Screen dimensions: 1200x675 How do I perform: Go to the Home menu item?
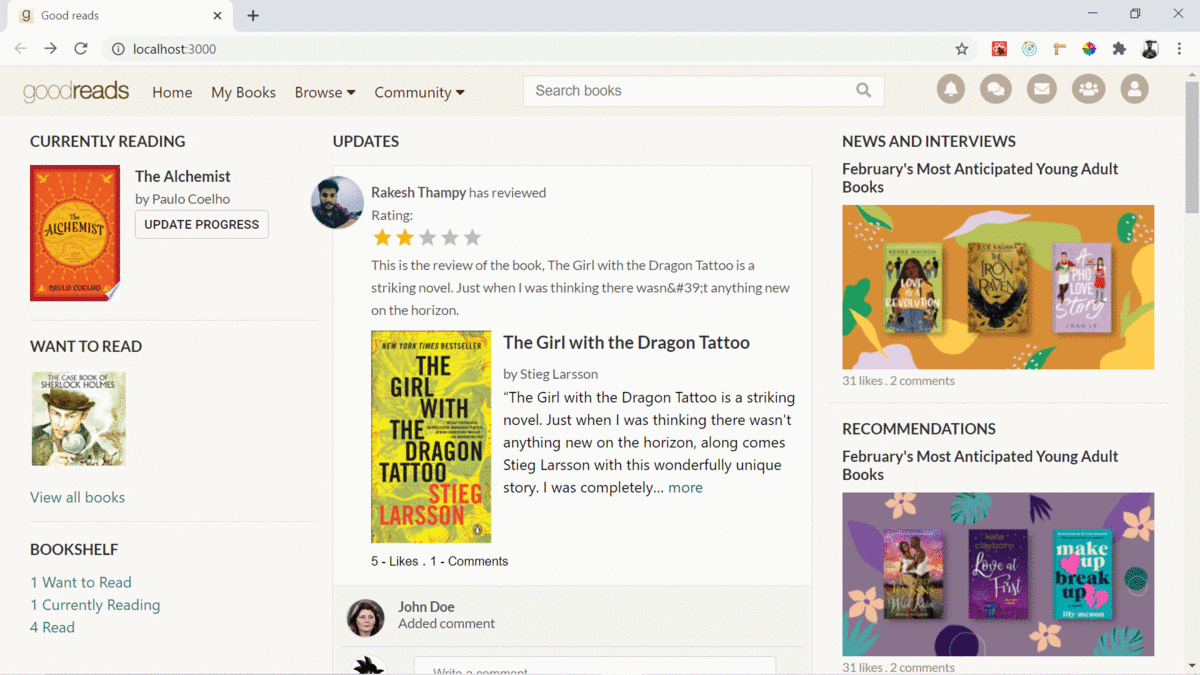coord(172,92)
